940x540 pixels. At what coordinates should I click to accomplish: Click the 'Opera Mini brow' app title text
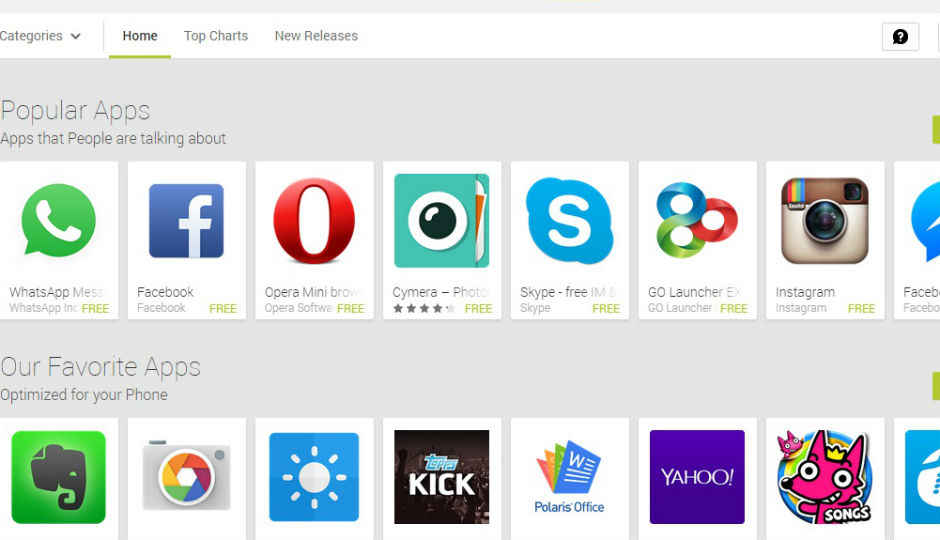312,292
